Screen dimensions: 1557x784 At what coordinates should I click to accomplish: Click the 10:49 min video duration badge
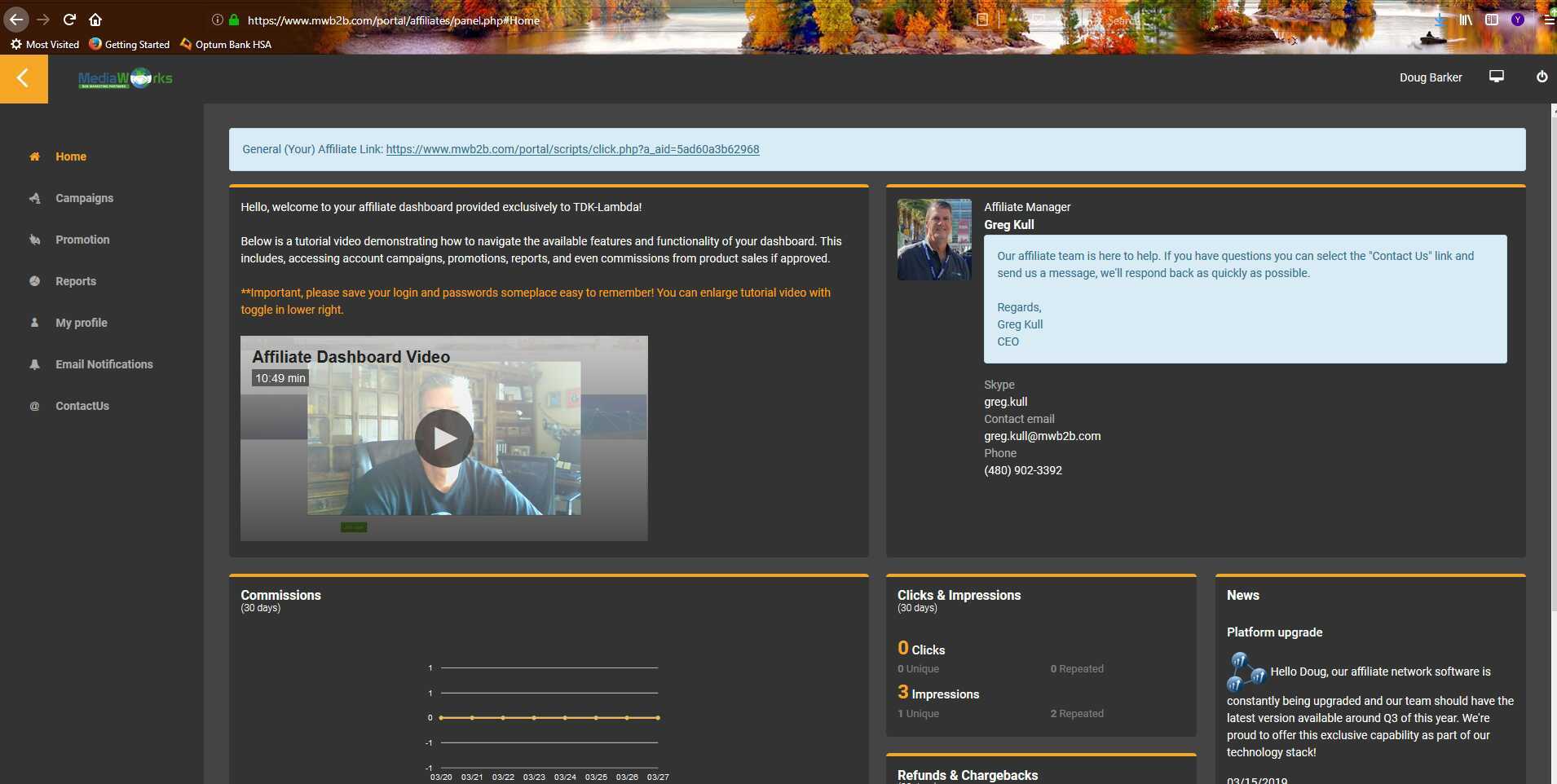tap(280, 378)
